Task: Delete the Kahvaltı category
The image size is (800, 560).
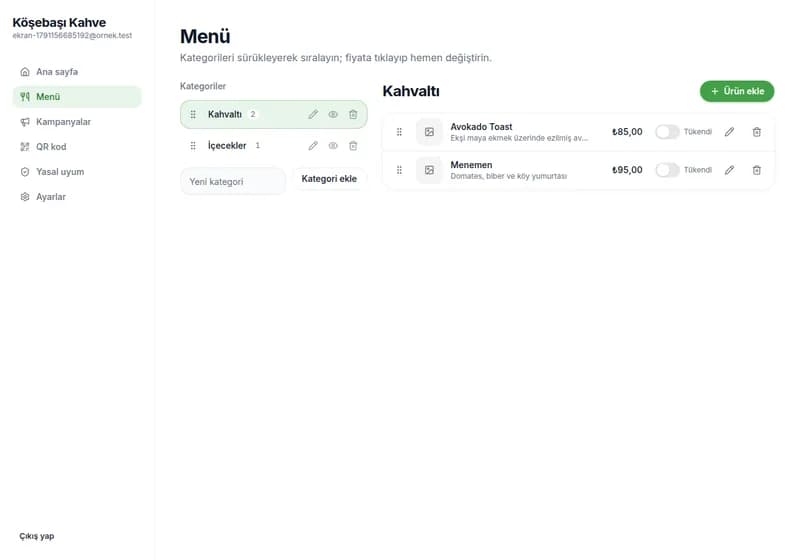Action: (x=353, y=115)
